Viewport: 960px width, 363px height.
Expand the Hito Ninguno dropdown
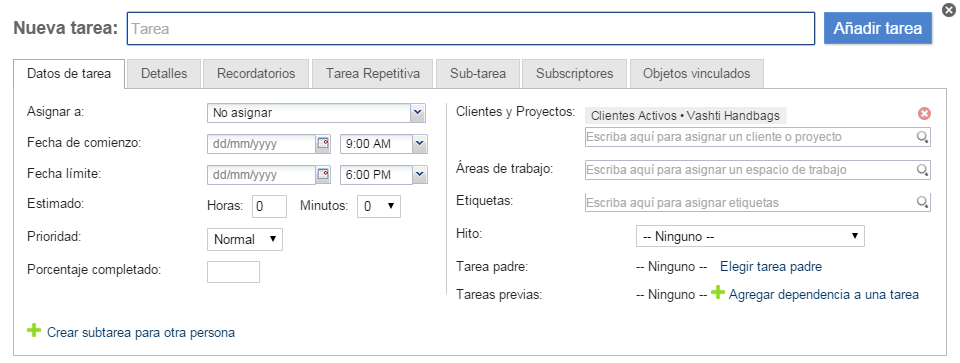(750, 236)
